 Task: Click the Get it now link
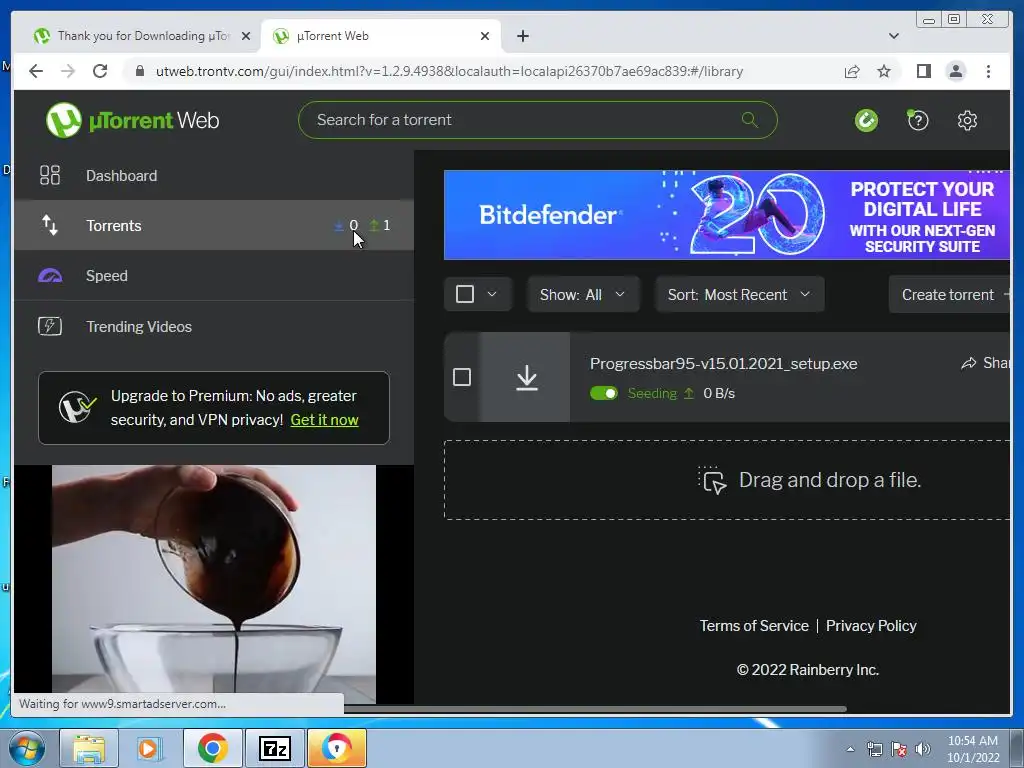click(324, 420)
